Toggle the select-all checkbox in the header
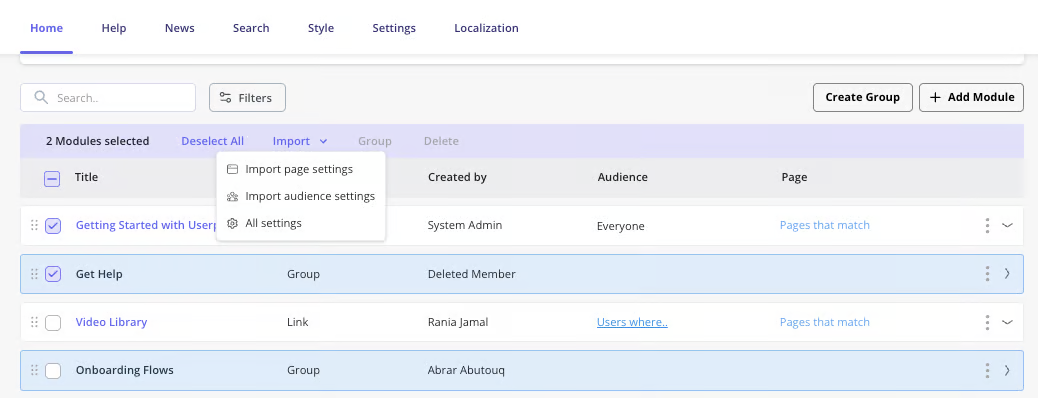 52,178
